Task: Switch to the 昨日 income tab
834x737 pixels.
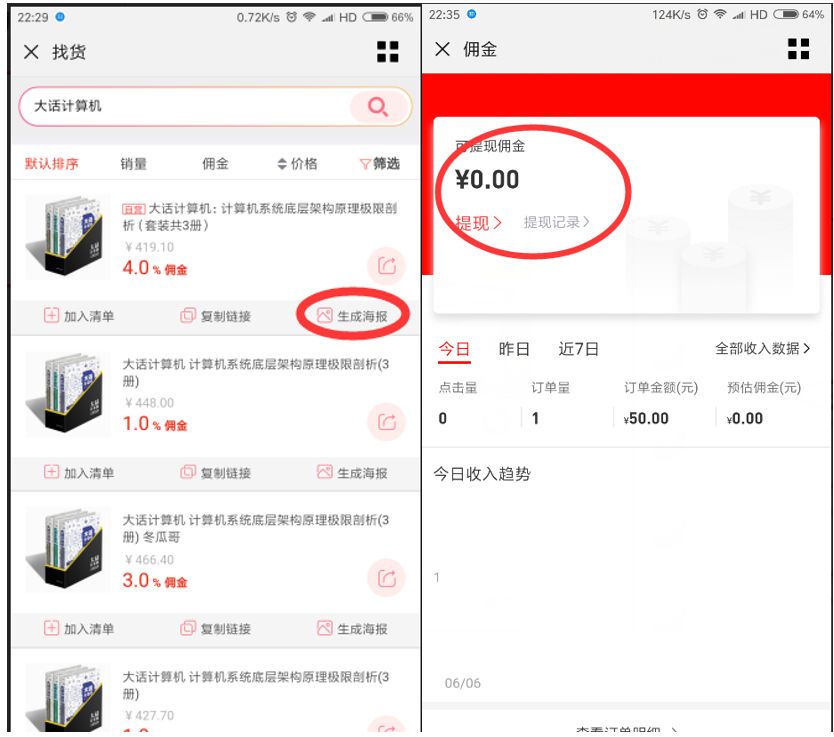Action: (514, 349)
